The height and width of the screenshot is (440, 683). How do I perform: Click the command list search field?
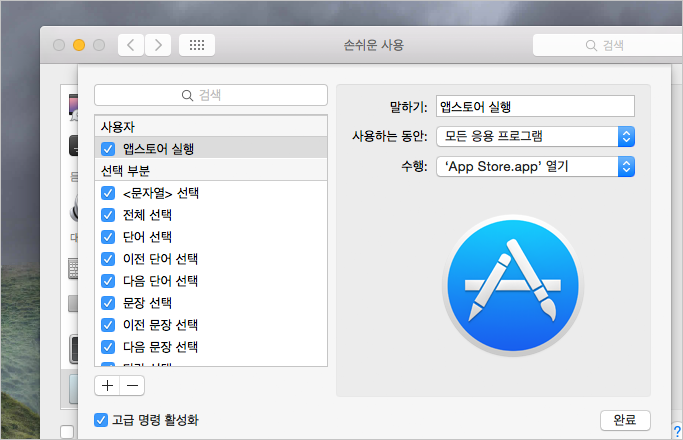[x=211, y=95]
